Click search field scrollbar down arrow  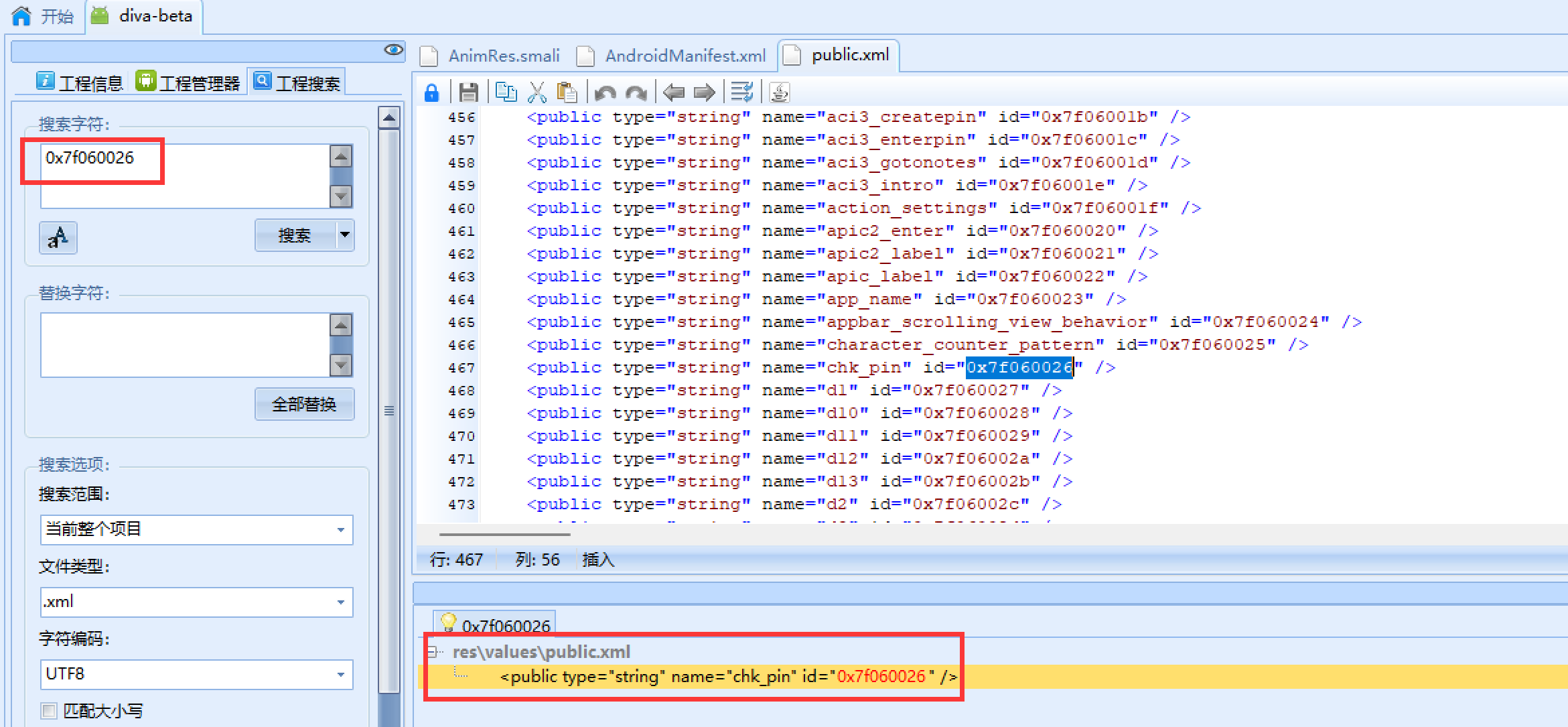341,196
